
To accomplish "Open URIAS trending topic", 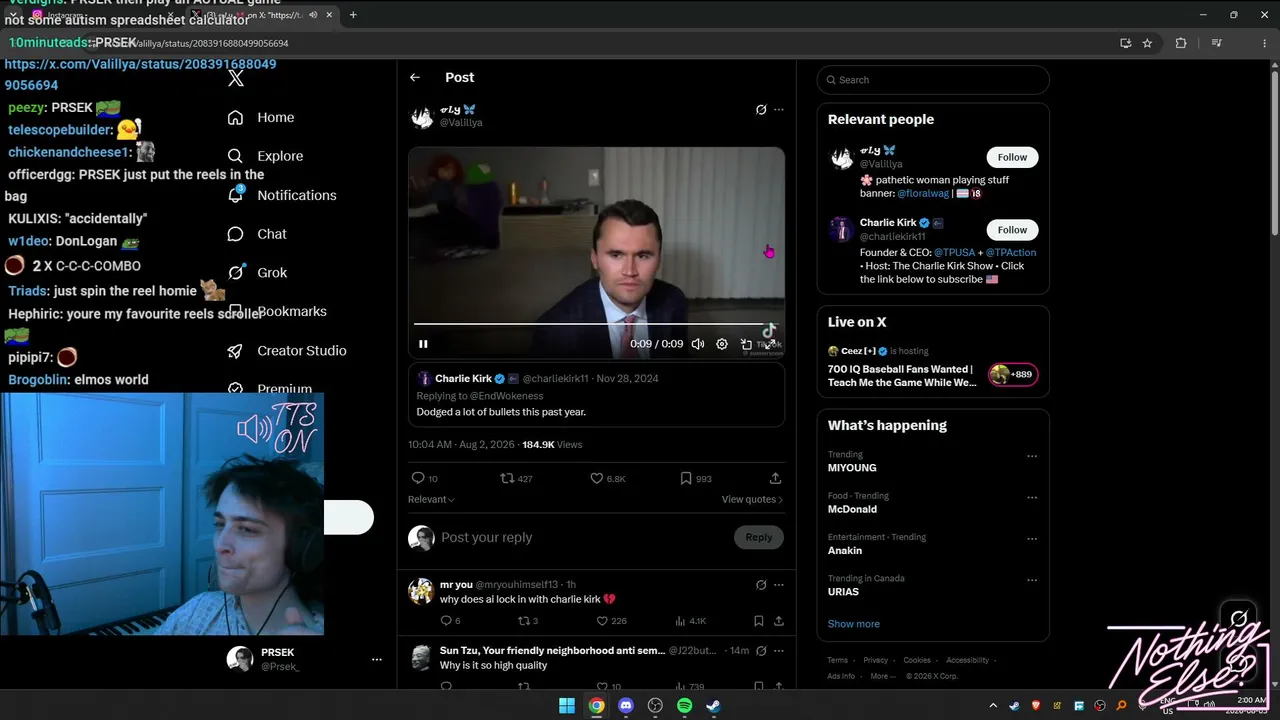I will pyautogui.click(x=843, y=592).
